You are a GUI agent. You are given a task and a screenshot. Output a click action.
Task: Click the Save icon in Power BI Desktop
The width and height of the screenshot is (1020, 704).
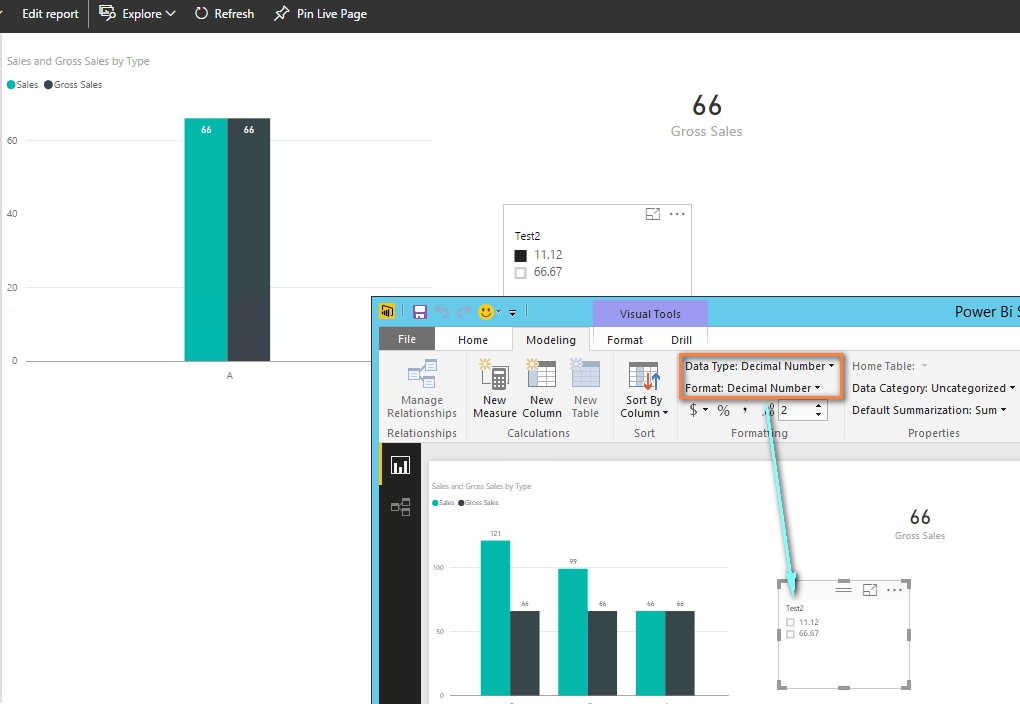pyautogui.click(x=420, y=312)
